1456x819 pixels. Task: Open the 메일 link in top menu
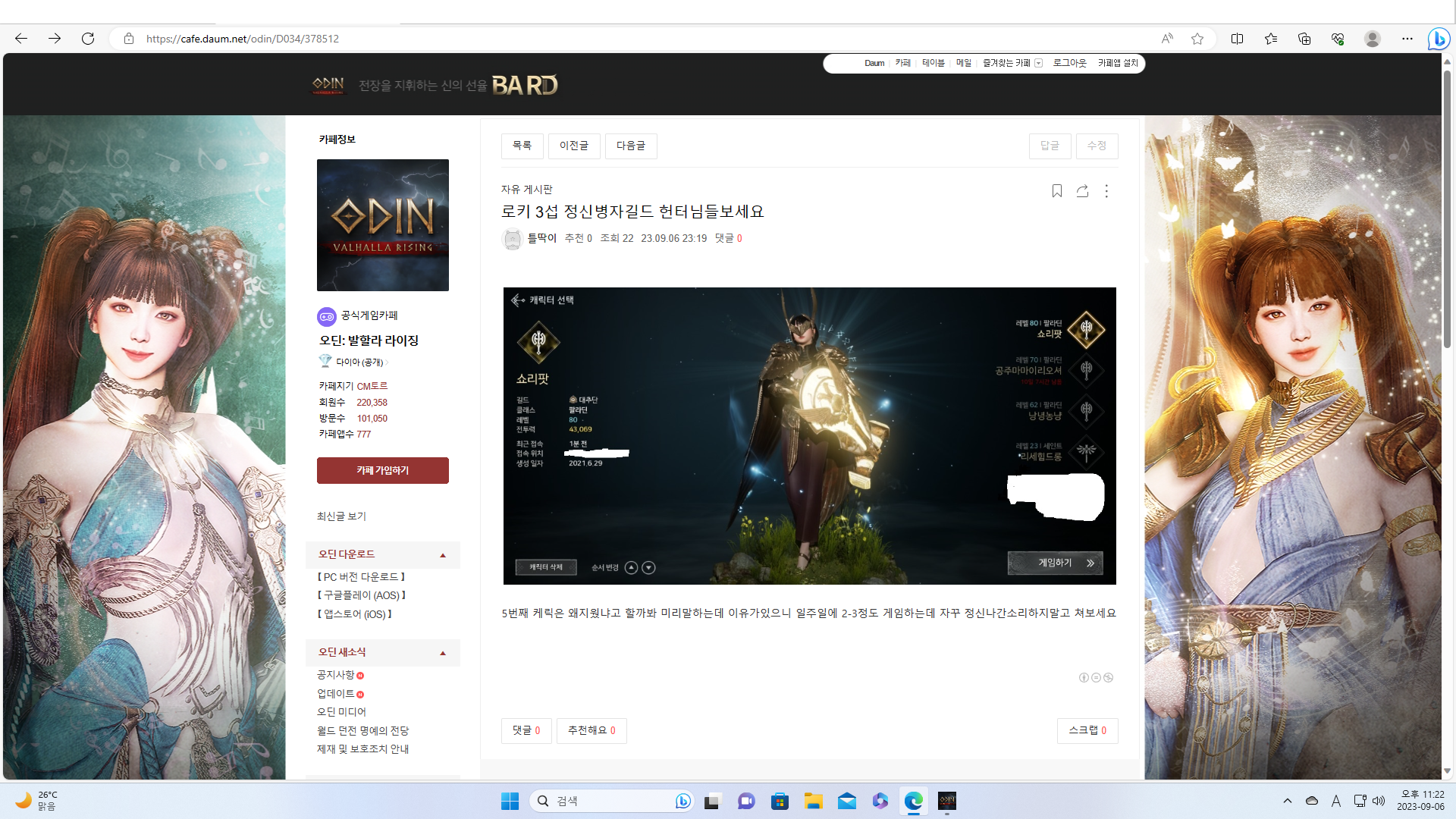[964, 63]
